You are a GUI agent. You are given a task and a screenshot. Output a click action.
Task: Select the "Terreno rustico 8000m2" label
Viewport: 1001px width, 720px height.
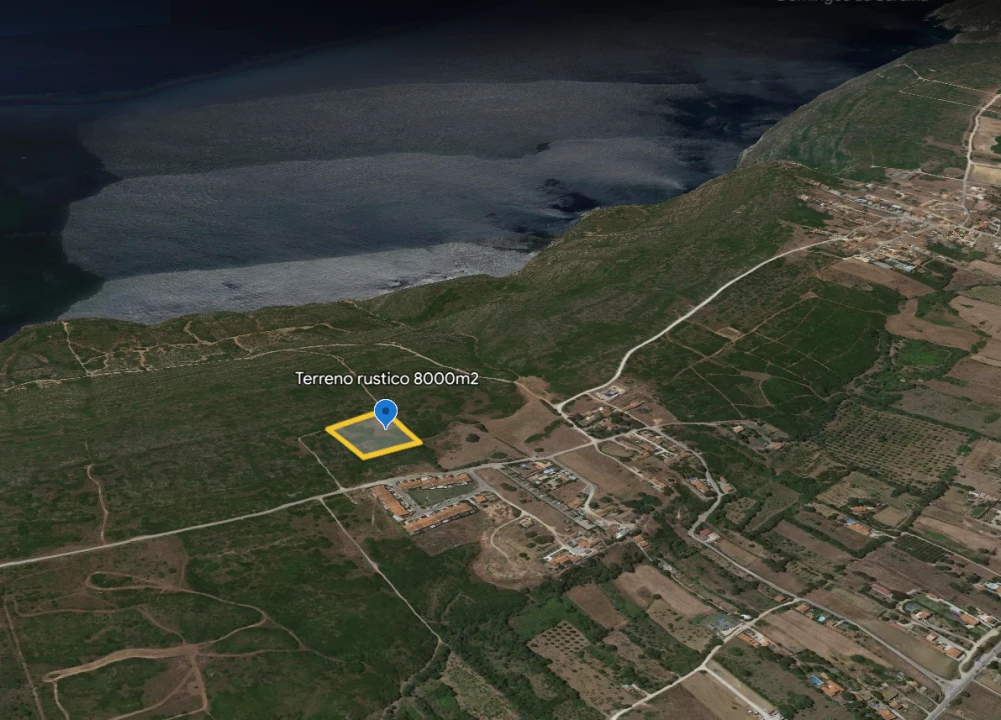point(386,378)
